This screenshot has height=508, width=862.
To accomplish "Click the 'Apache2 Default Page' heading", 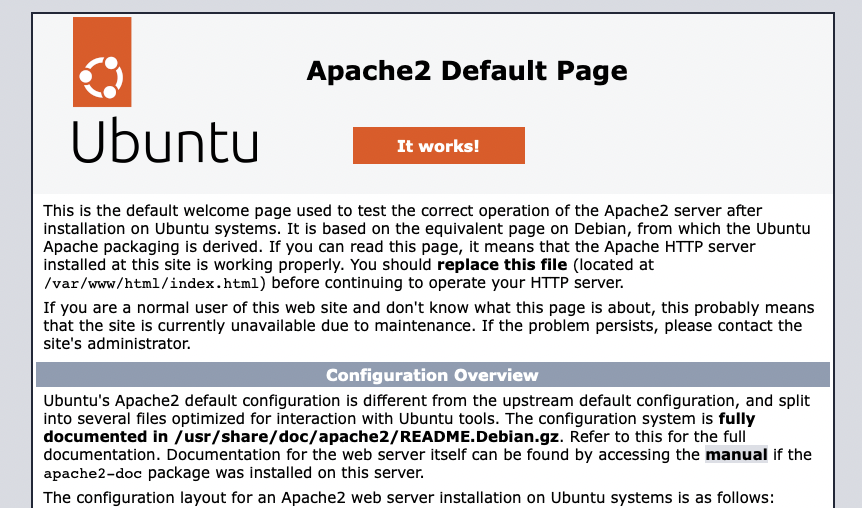I will pyautogui.click(x=466, y=71).
